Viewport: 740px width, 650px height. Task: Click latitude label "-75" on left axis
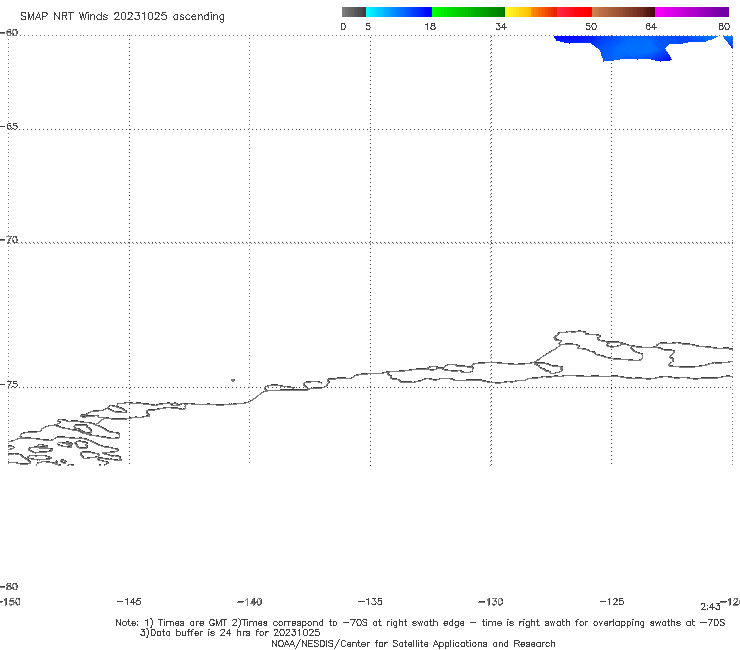[x=9, y=385]
